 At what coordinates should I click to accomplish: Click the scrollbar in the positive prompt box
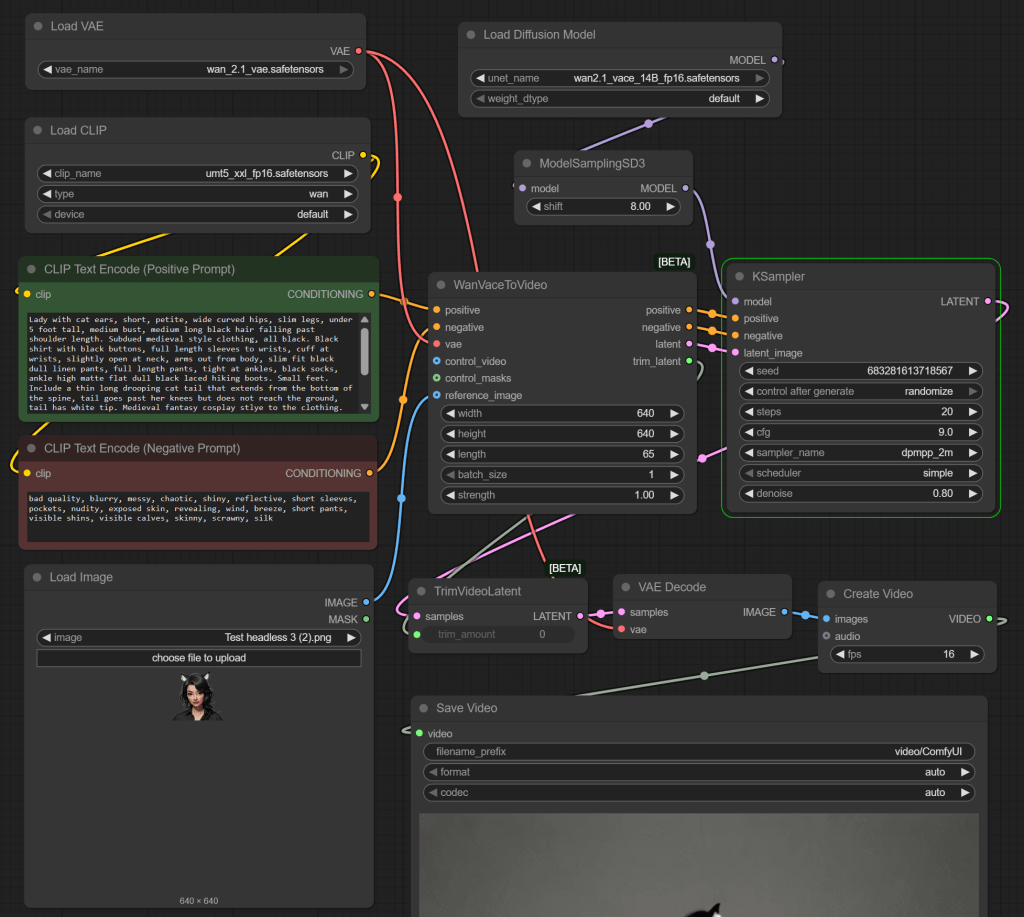[364, 350]
